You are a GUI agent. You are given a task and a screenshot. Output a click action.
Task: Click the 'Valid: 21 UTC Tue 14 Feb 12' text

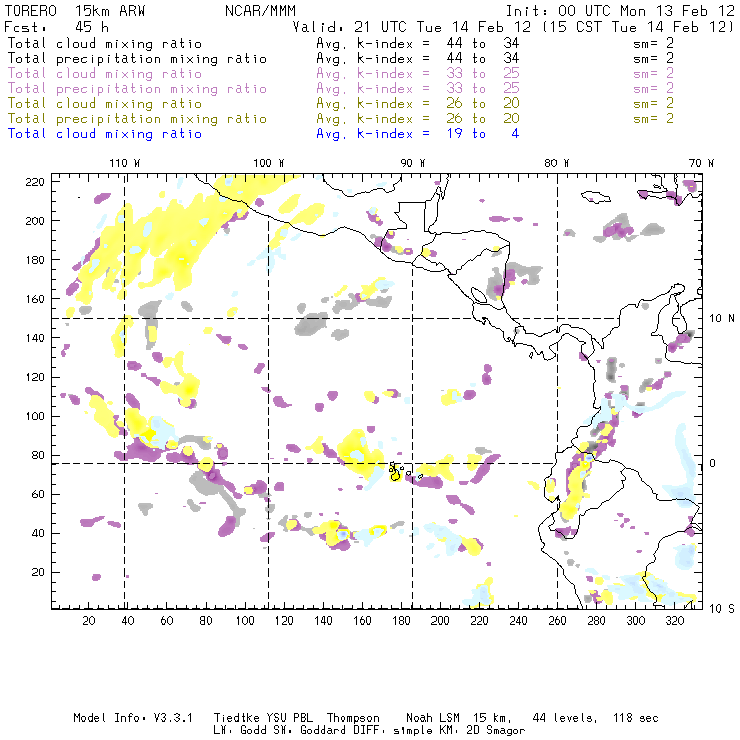coord(412,27)
